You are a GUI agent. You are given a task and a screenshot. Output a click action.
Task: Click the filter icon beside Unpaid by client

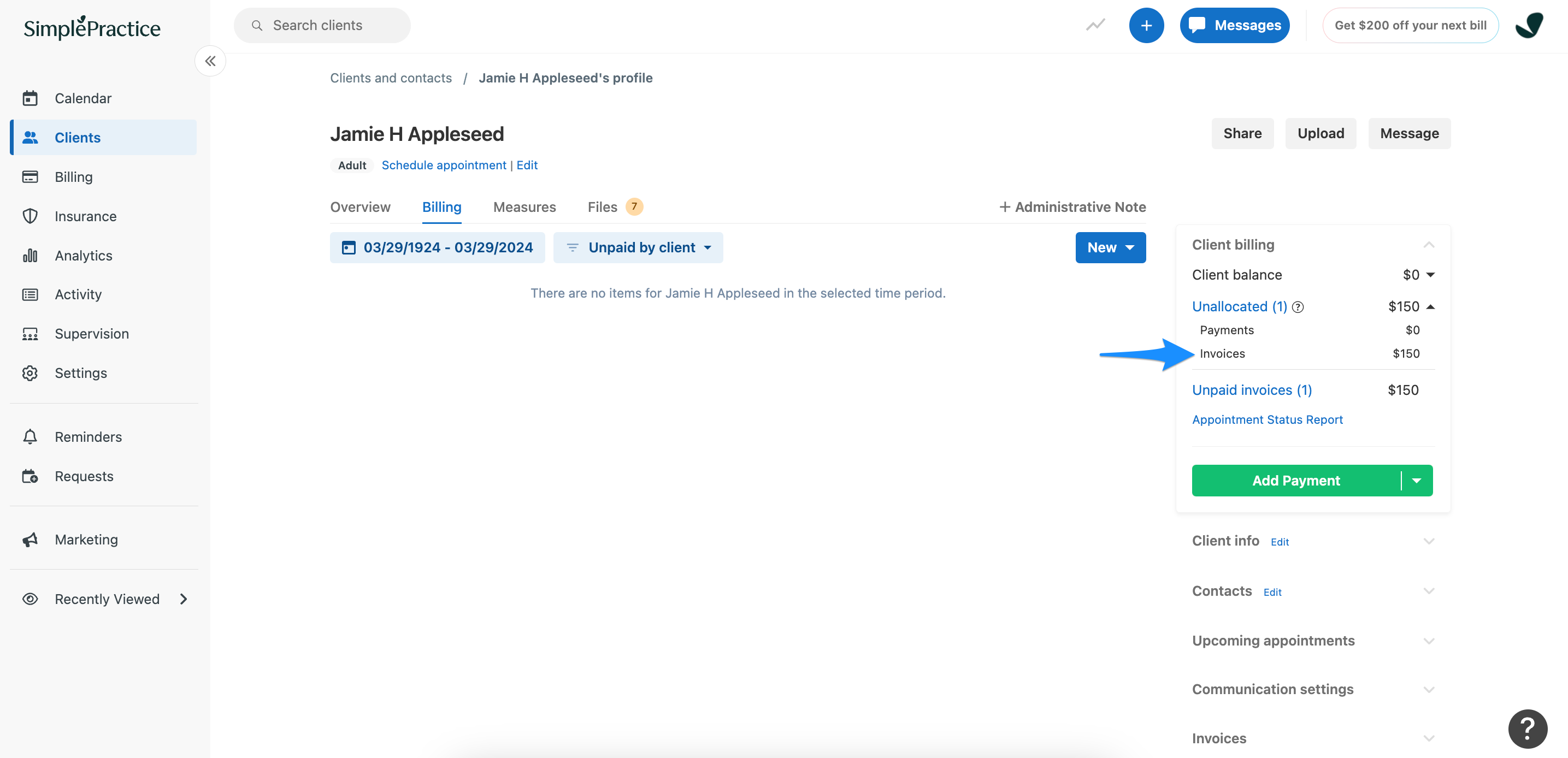tap(572, 247)
